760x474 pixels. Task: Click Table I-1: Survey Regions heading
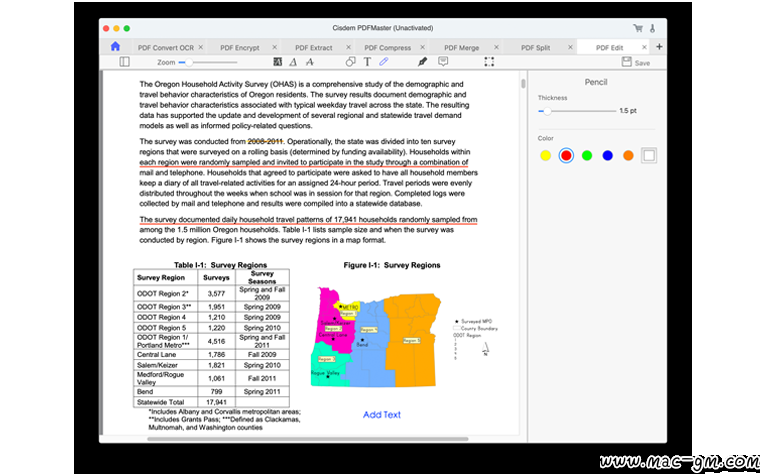(221, 265)
